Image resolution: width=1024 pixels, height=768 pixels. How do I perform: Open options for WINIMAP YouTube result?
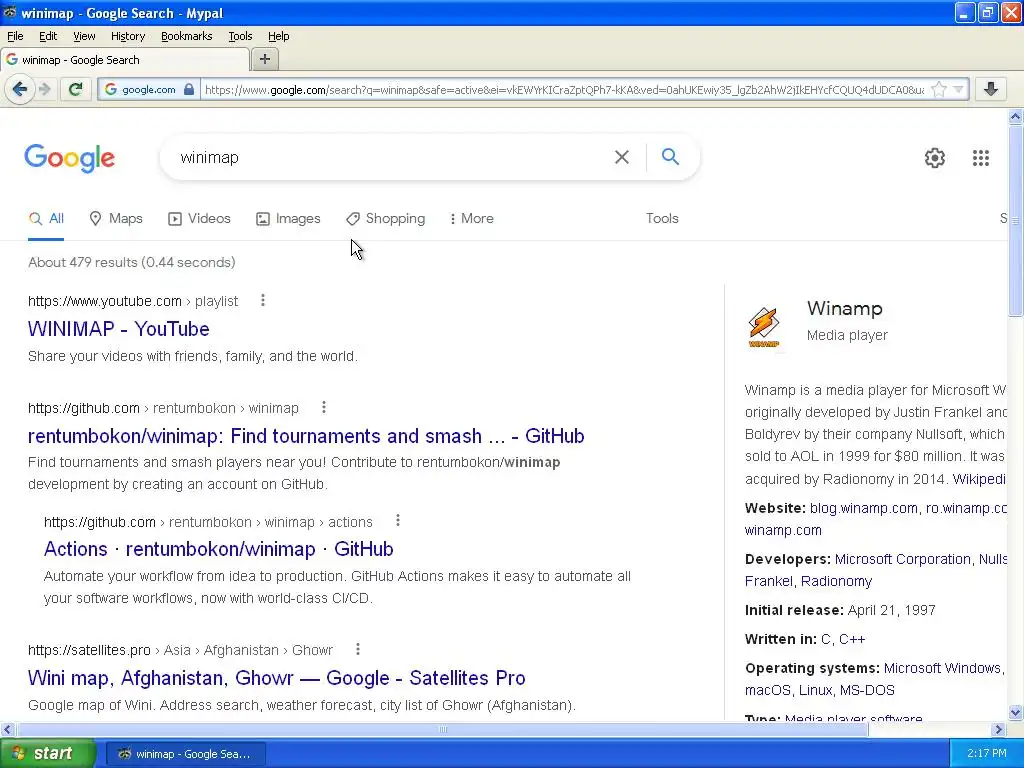pyautogui.click(x=263, y=300)
